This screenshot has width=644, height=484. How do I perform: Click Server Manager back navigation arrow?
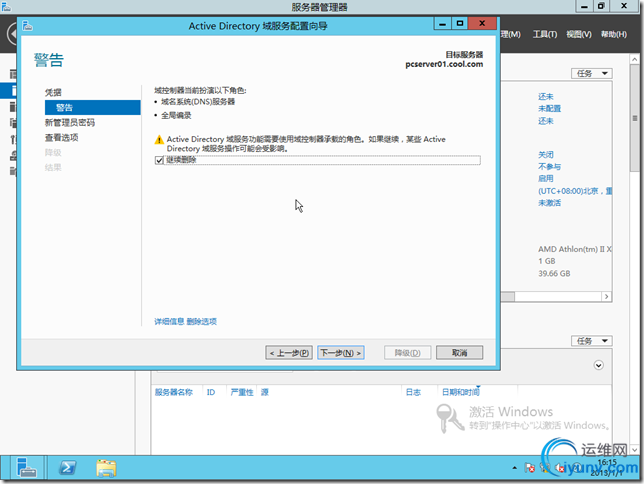(x=12, y=34)
